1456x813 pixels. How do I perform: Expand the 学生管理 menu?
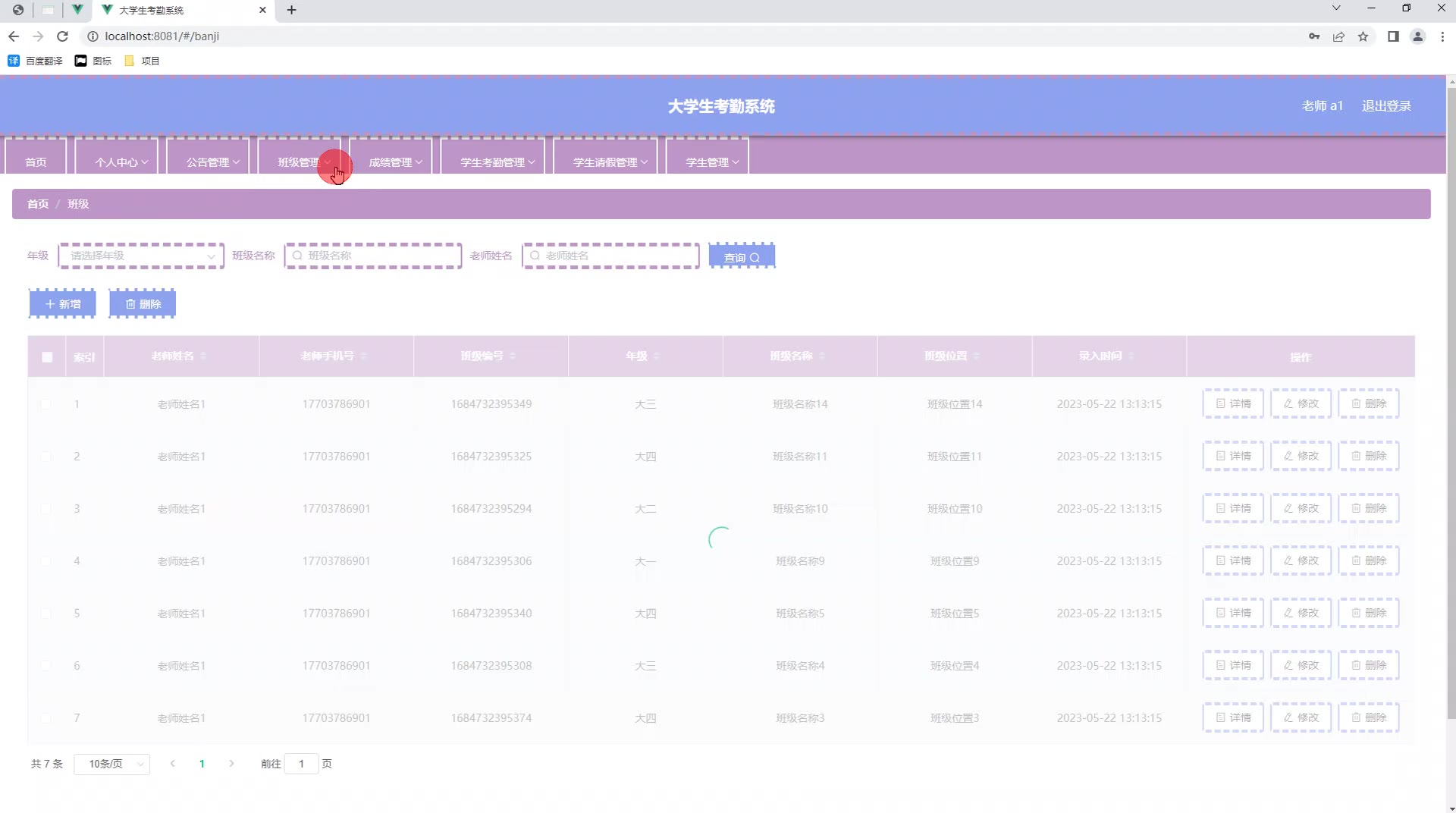[708, 157]
